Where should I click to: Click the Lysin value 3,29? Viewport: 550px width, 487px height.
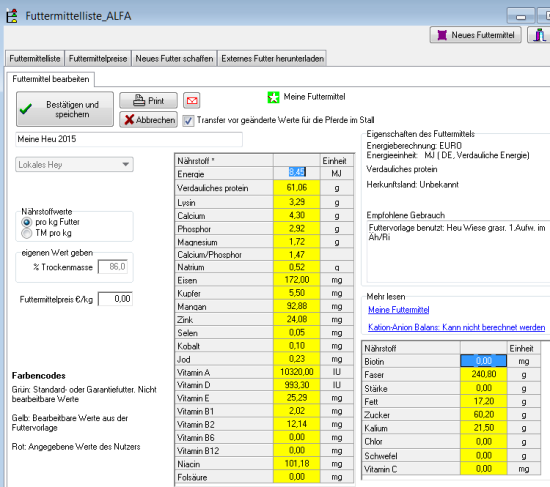click(x=297, y=202)
